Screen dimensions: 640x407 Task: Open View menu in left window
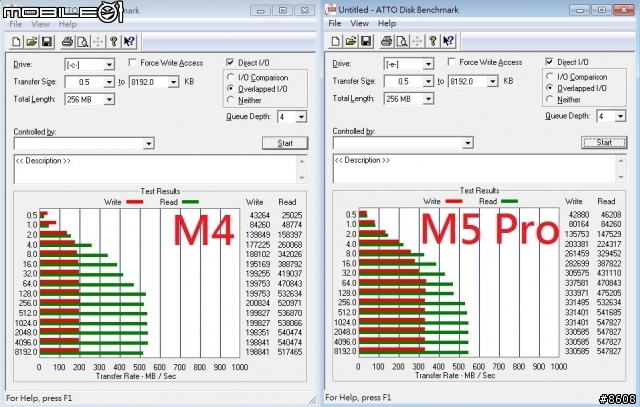click(40, 24)
